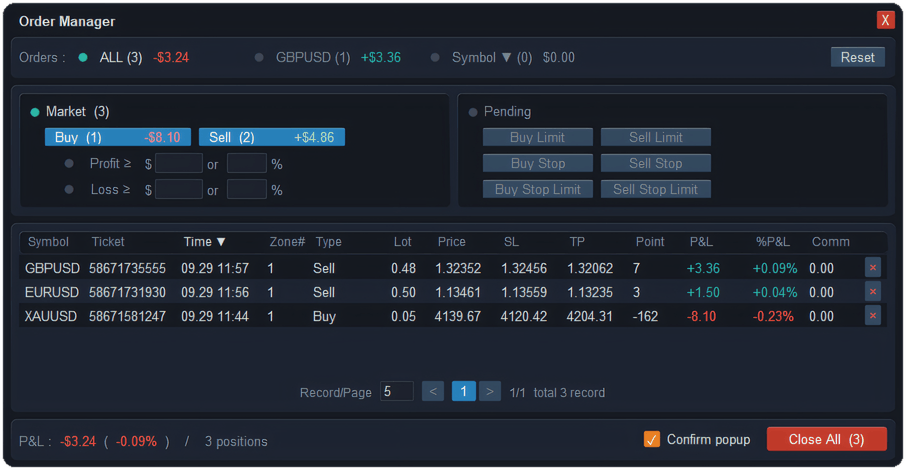Enable the Loss threshold radio option
The width and height of the screenshot is (906, 470).
[x=69, y=189]
